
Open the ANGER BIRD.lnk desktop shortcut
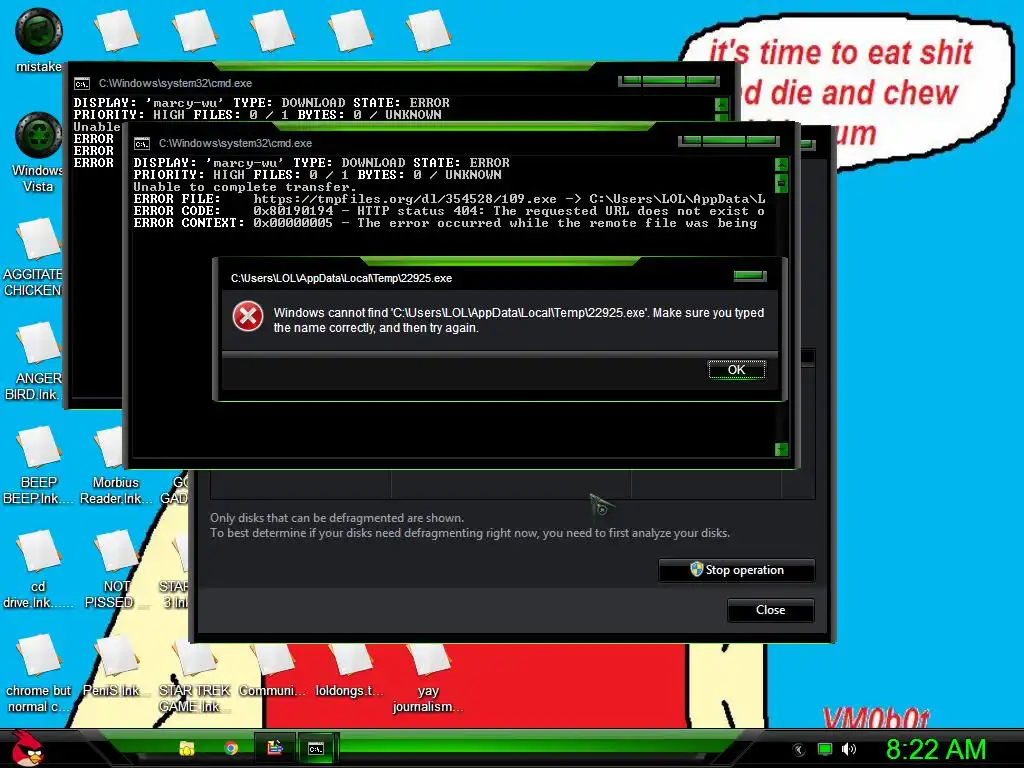pyautogui.click(x=35, y=361)
